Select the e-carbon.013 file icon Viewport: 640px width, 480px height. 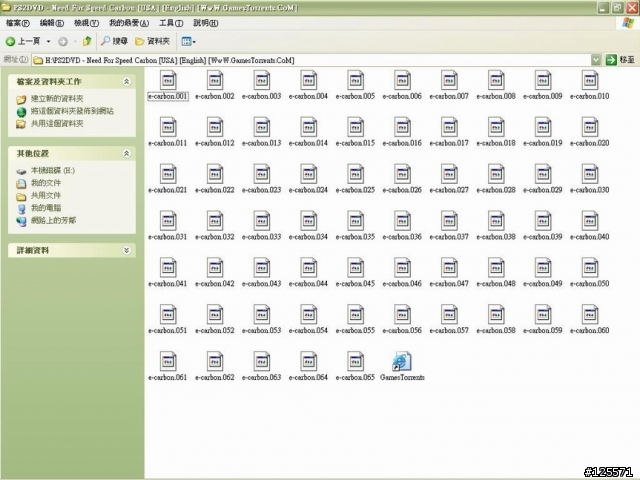(262, 127)
